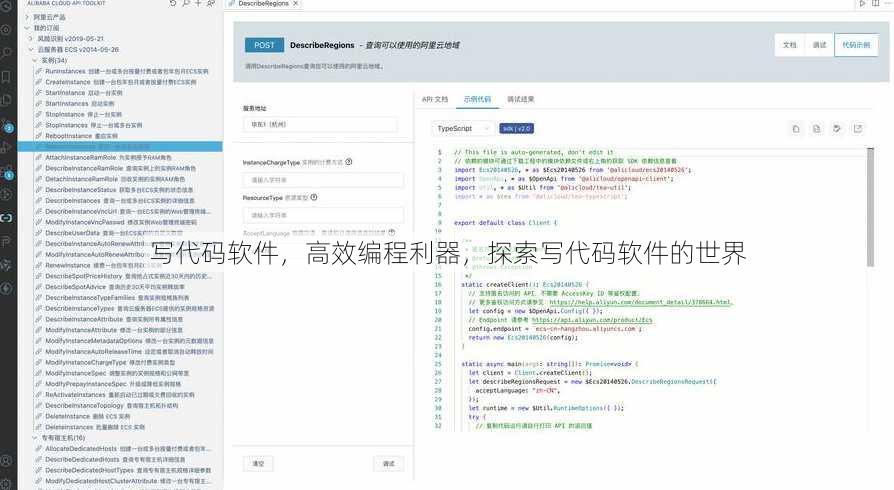Click the POST method badge
894x490 pixels.
coord(264,45)
